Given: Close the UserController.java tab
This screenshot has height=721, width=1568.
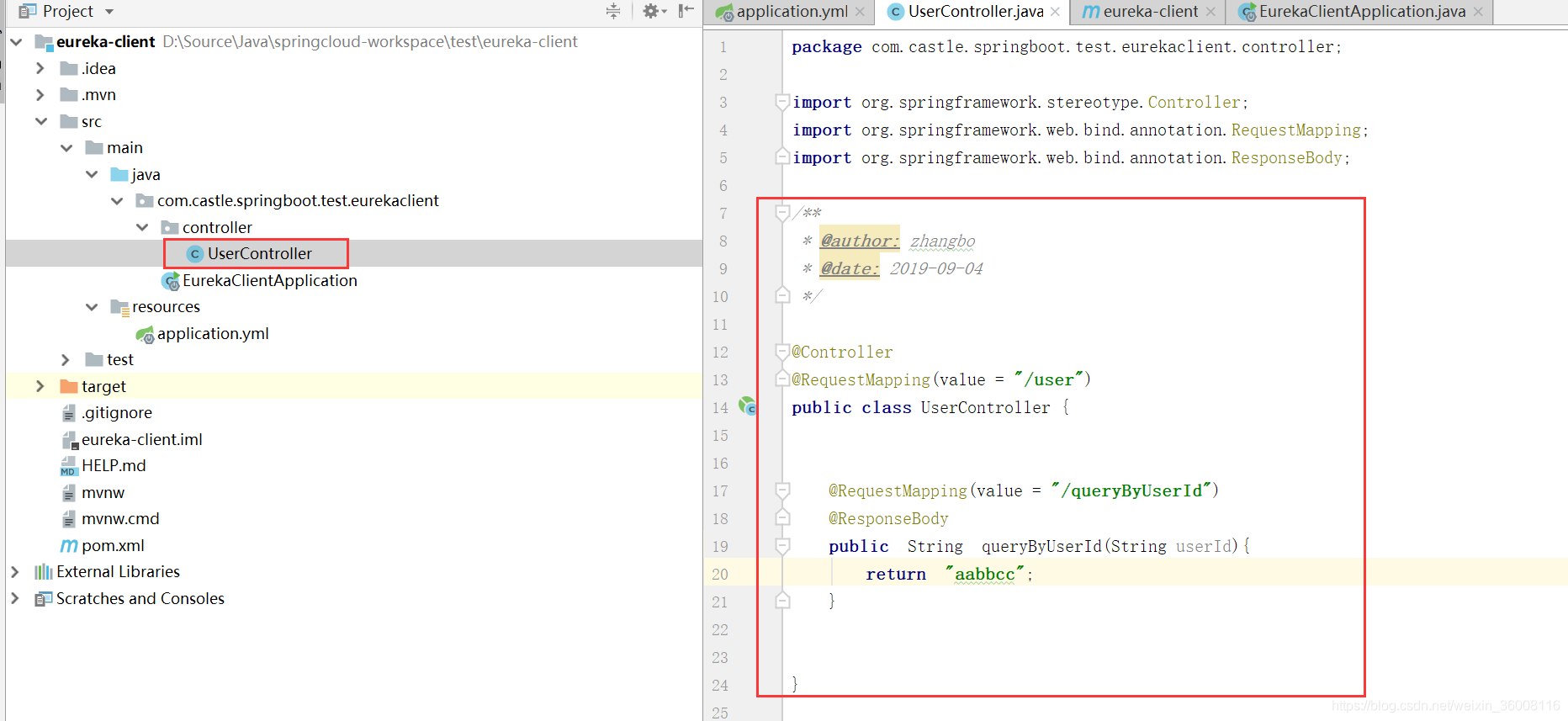Looking at the screenshot, I should (1055, 12).
